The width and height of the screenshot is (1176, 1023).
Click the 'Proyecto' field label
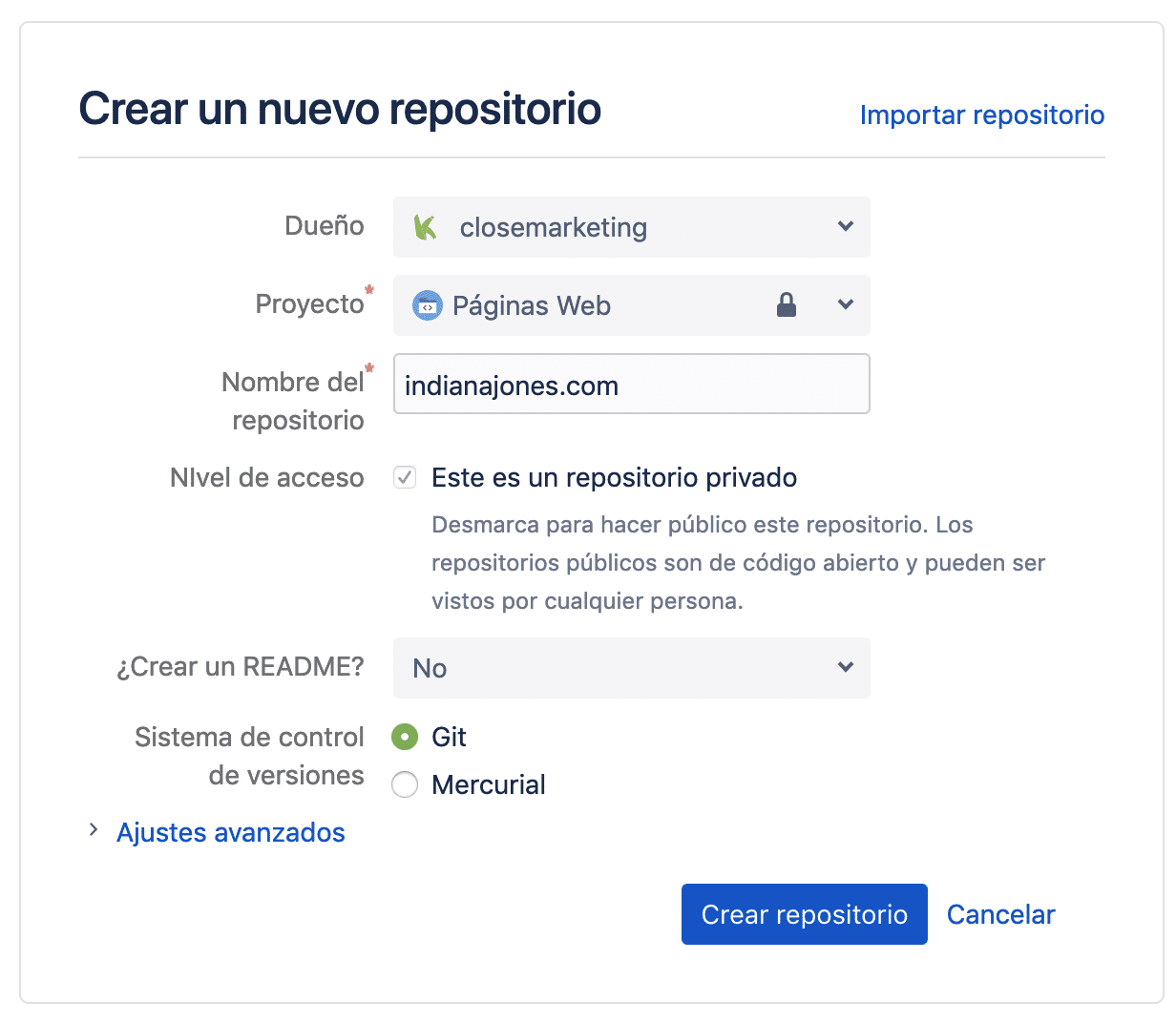point(310,304)
